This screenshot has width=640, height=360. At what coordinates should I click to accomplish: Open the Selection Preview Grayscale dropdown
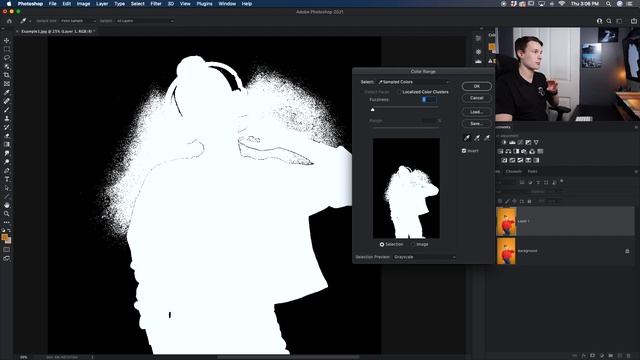coord(424,257)
